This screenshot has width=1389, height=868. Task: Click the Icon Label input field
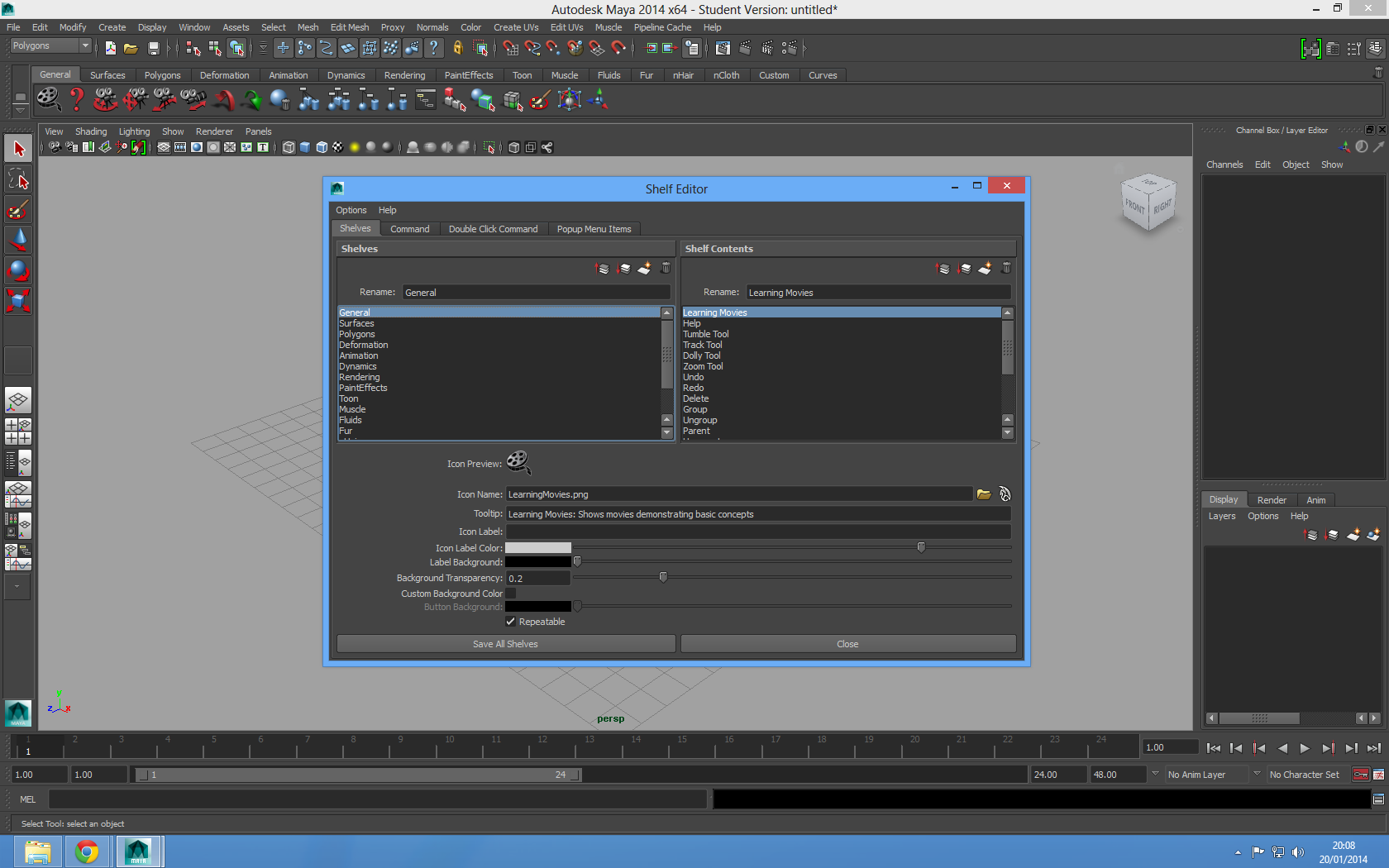coord(758,532)
